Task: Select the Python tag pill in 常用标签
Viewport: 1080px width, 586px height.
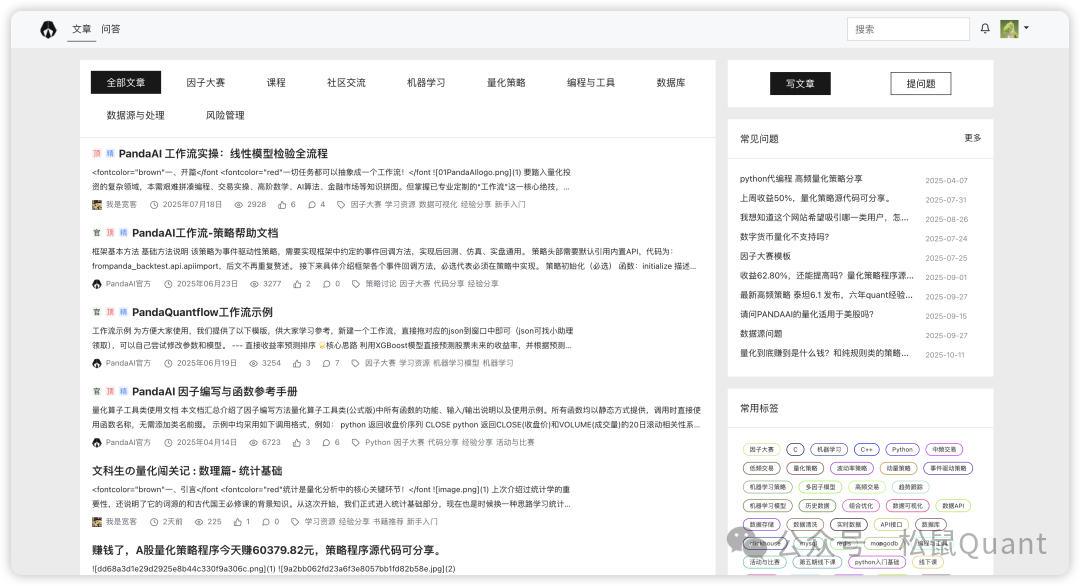Action: 902,449
